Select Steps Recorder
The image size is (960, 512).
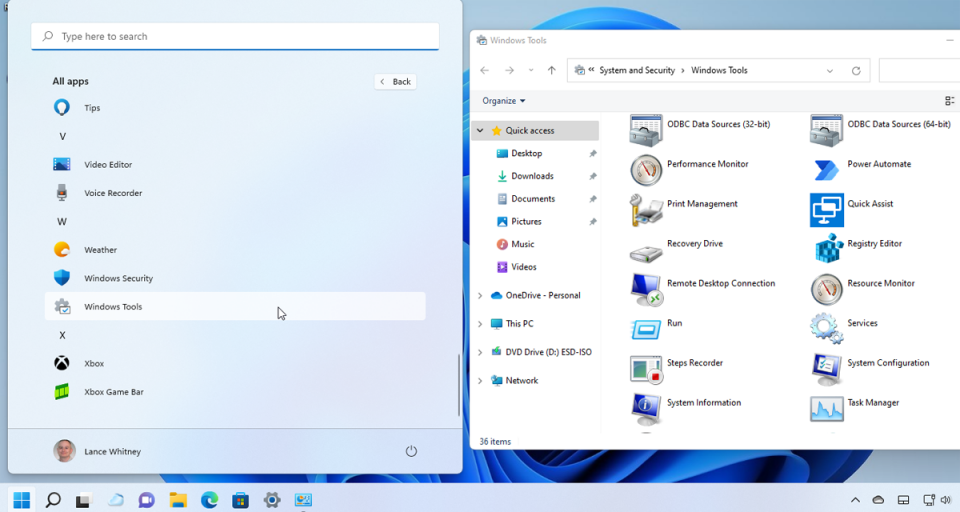pos(677,369)
